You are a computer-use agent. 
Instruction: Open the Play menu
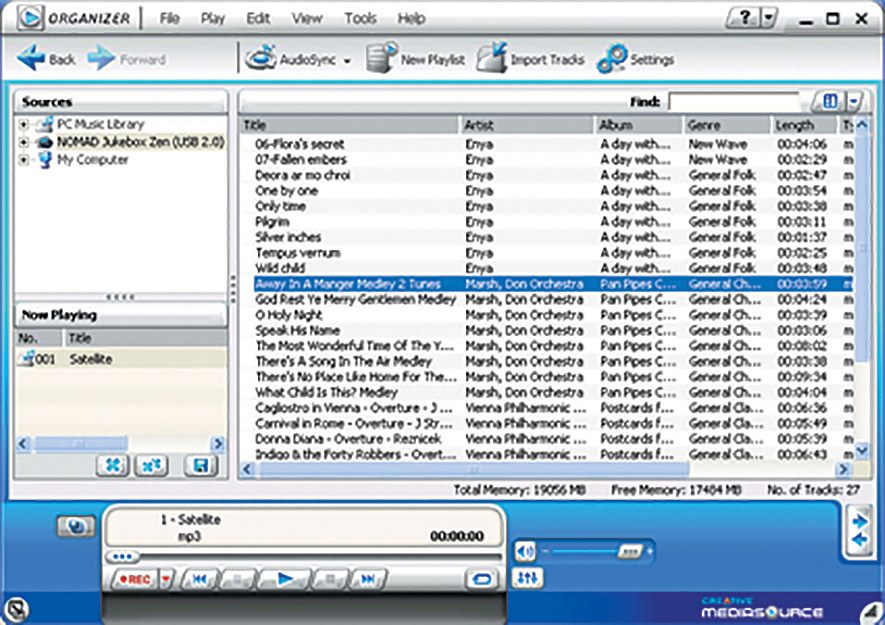213,18
